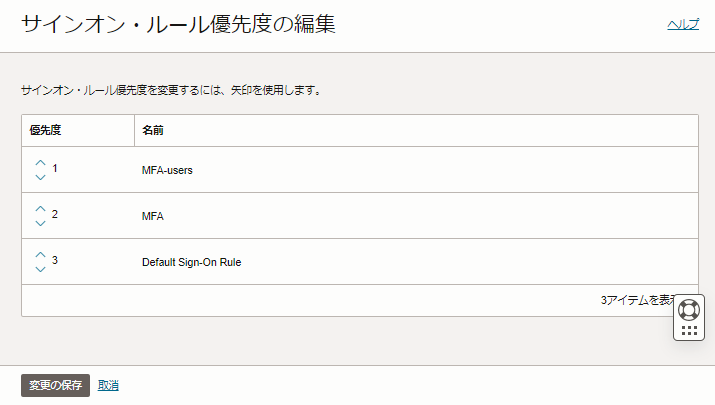
Task: Click down arrow for MFA rule
Action: 40,223
